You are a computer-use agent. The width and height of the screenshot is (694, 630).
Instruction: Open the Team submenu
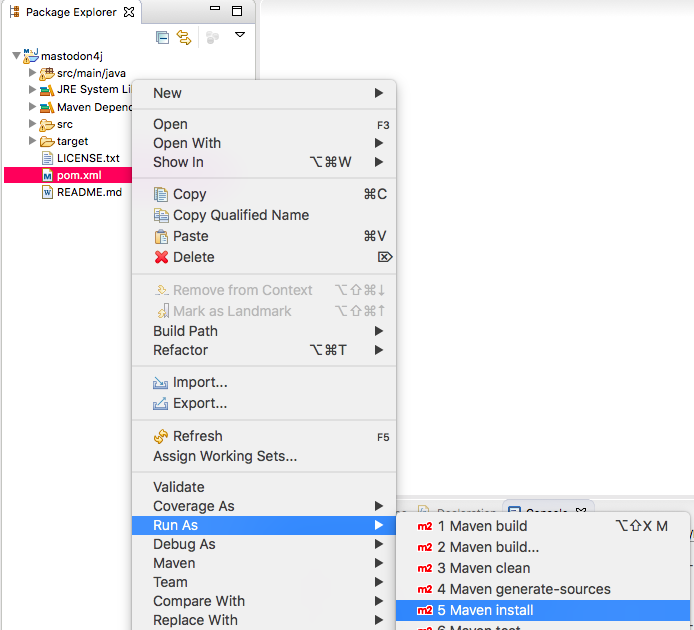264,582
